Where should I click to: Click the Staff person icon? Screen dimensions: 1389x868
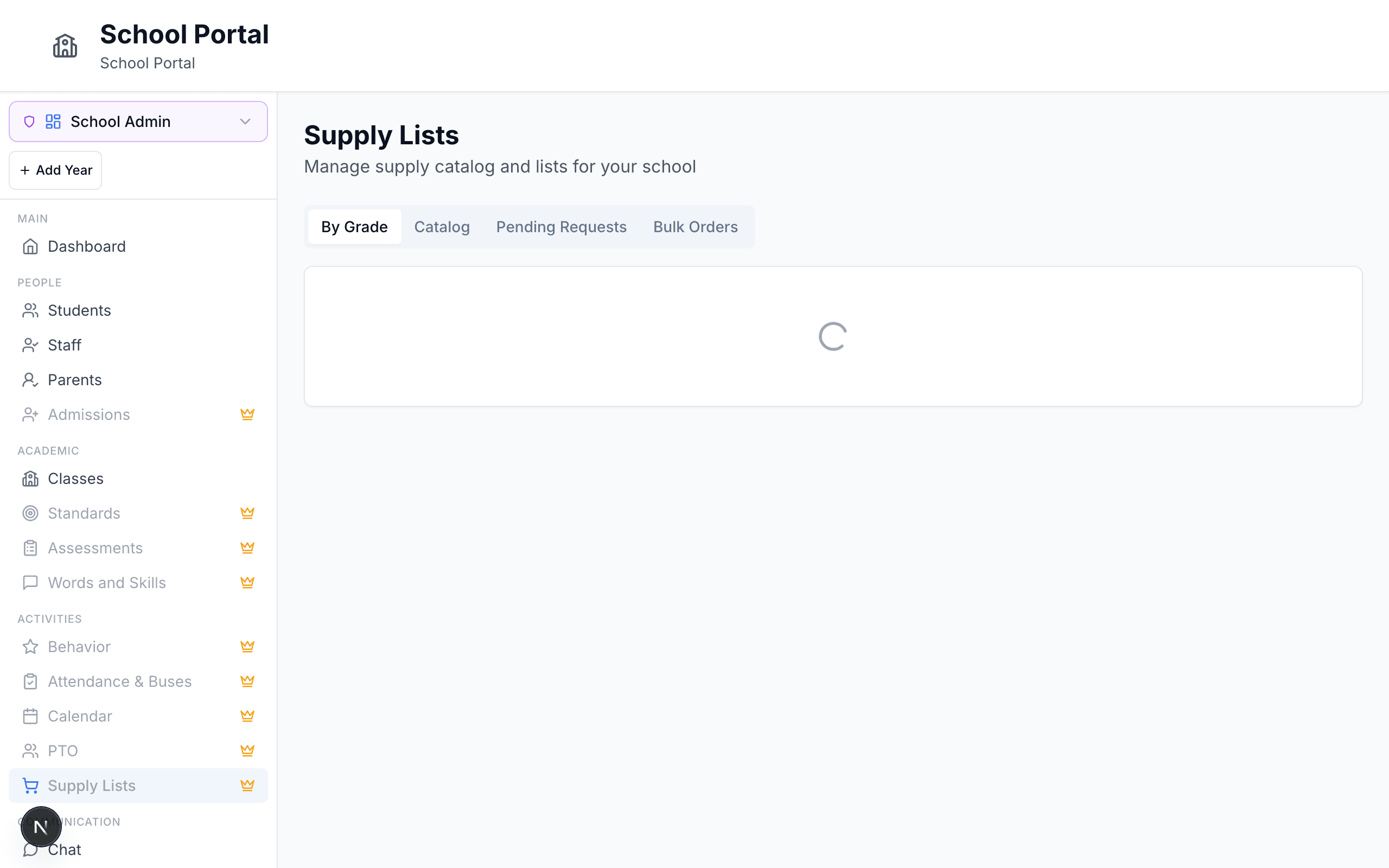coord(30,344)
